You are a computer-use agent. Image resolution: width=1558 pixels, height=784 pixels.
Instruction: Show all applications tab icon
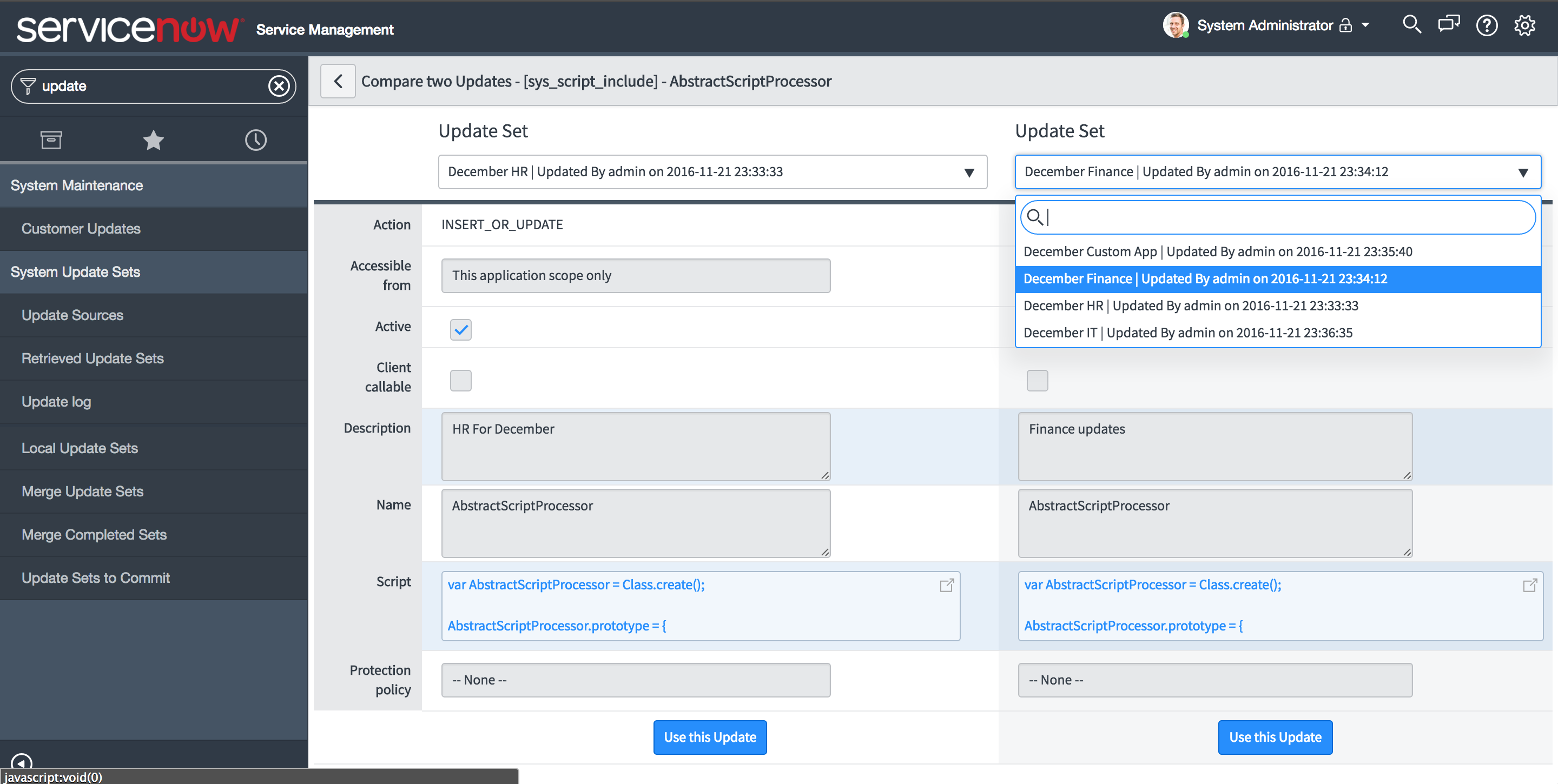[51, 139]
